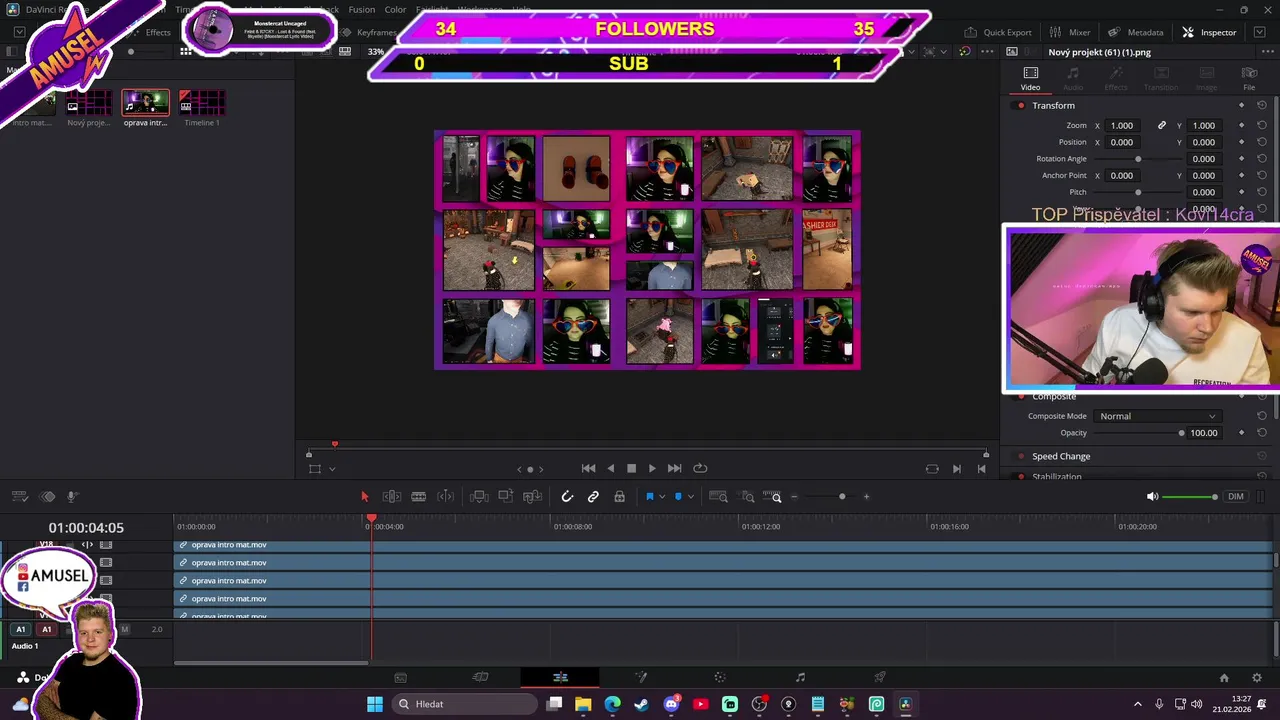Activate the Trim Edit Mode tool
The height and width of the screenshot is (720, 1280).
coord(392,496)
